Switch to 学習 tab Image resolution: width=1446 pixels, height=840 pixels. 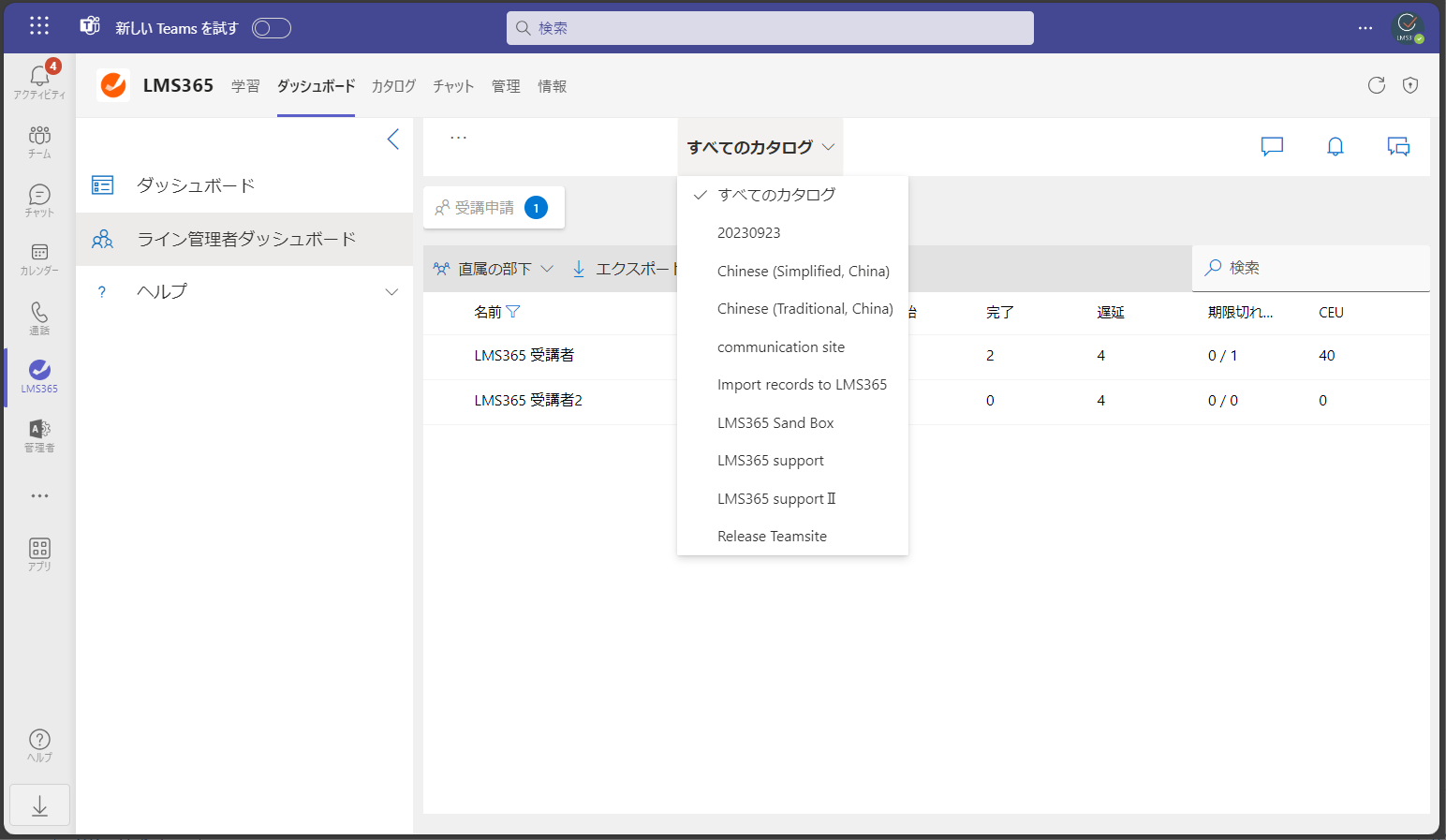[x=245, y=86]
